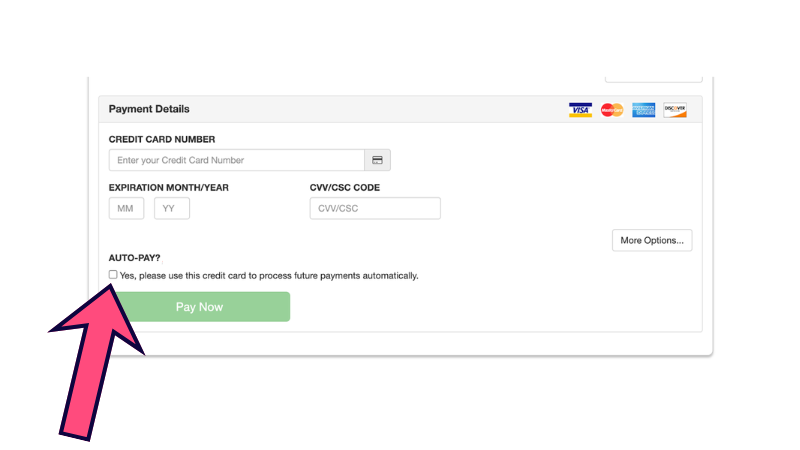
Task: Click the auto-pay consent sentence text
Action: coord(269,276)
